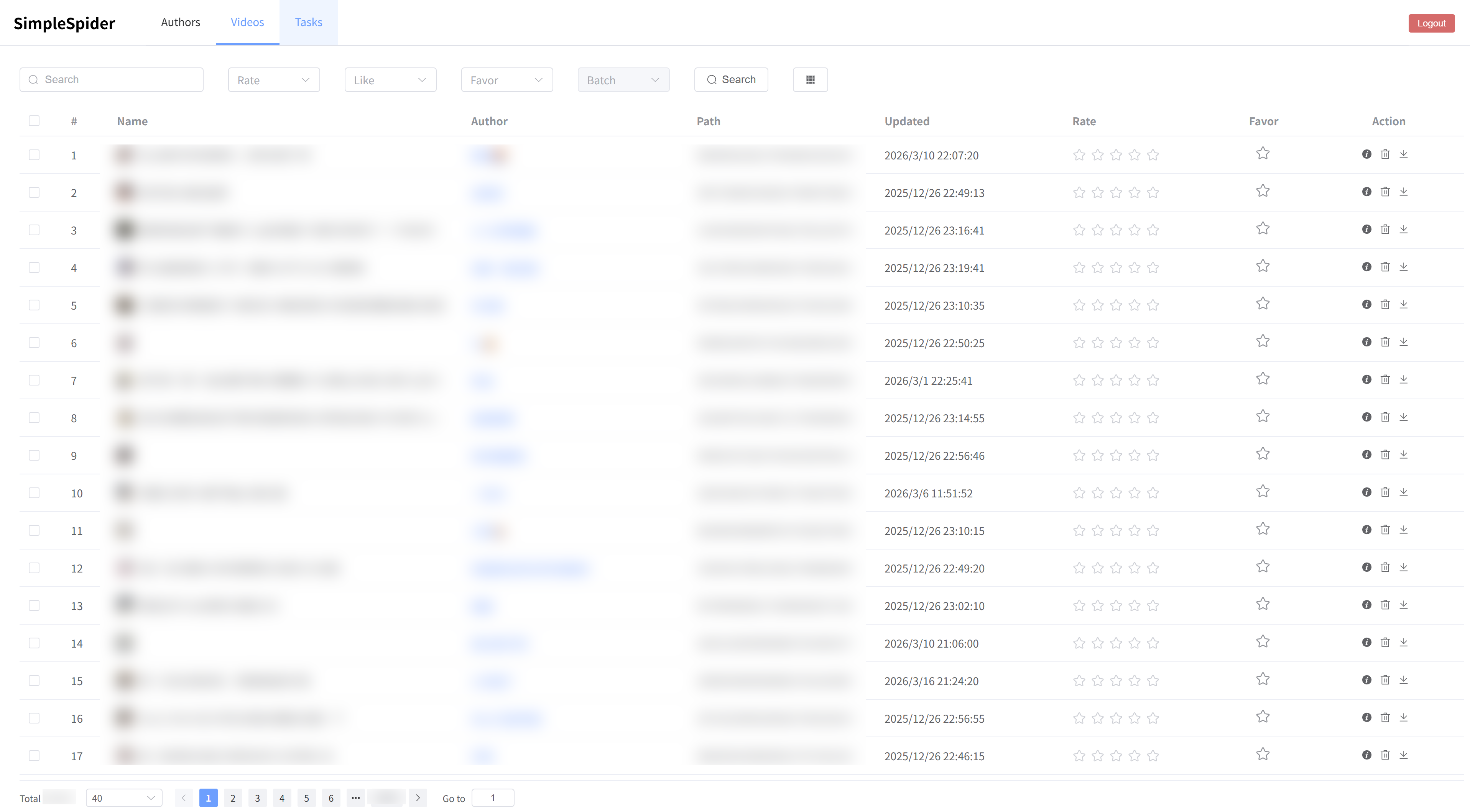Viewport: 1470px width, 812px height.
Task: Delete the row 14 video
Action: [x=1385, y=643]
